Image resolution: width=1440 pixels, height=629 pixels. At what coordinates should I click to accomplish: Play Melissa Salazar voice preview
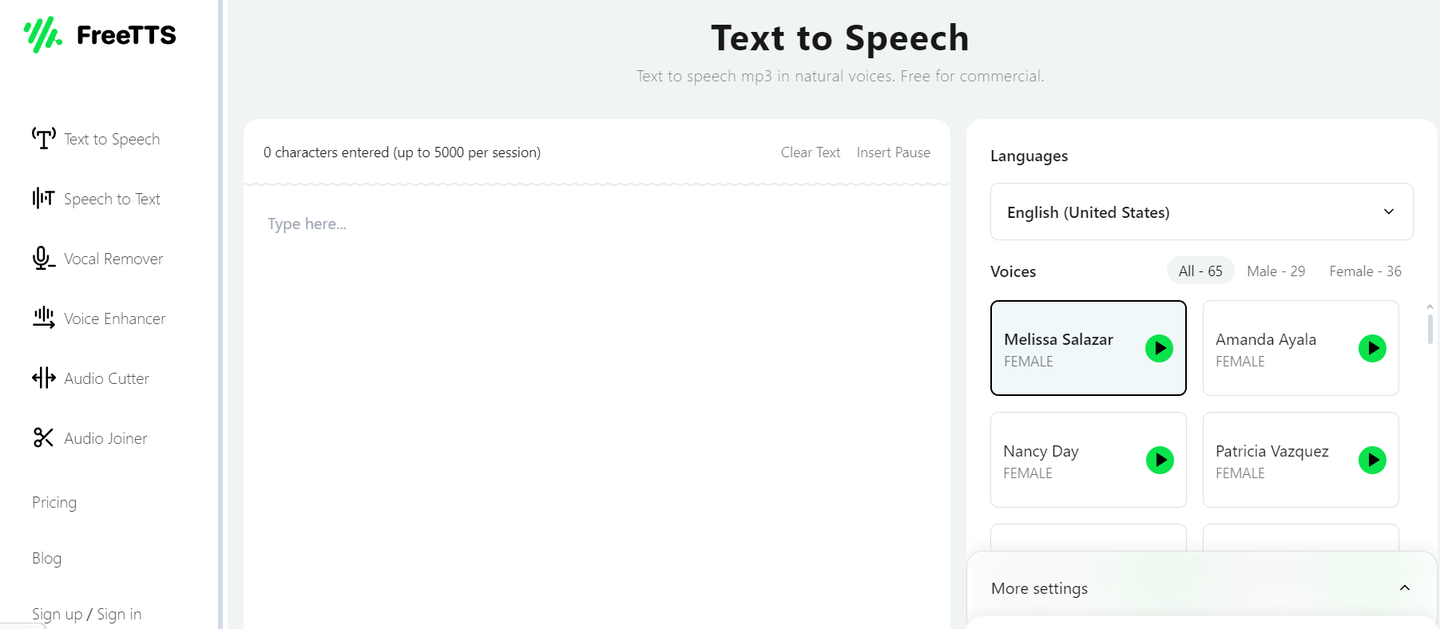tap(1159, 348)
